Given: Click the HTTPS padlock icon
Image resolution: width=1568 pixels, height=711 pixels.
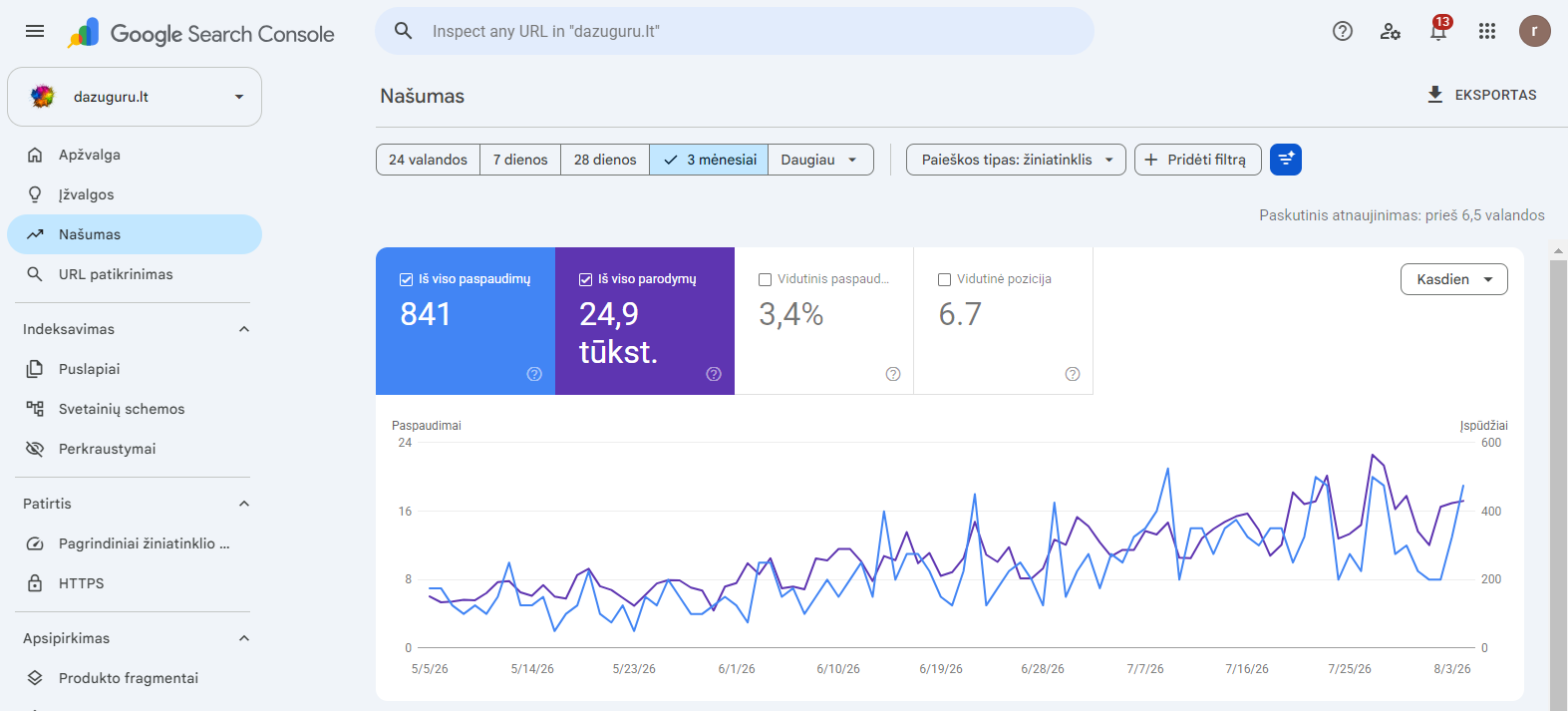Looking at the screenshot, I should pos(35,583).
